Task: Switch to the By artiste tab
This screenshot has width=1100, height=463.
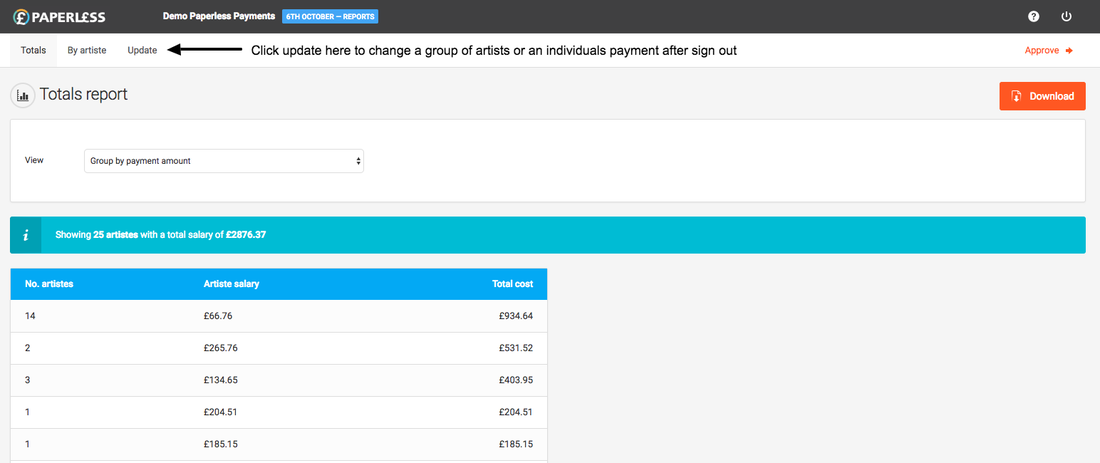Action: (x=87, y=50)
